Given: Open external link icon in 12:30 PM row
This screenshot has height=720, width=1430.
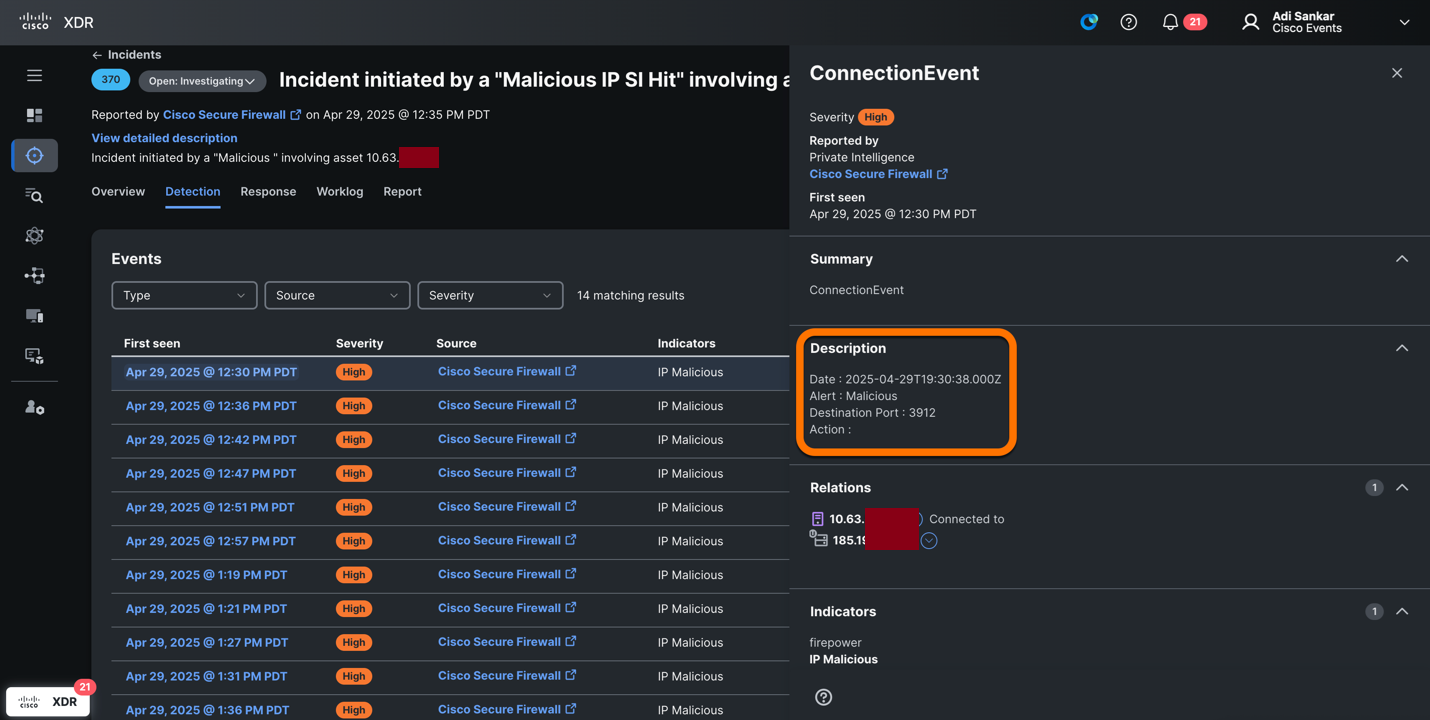Looking at the screenshot, I should (x=571, y=371).
